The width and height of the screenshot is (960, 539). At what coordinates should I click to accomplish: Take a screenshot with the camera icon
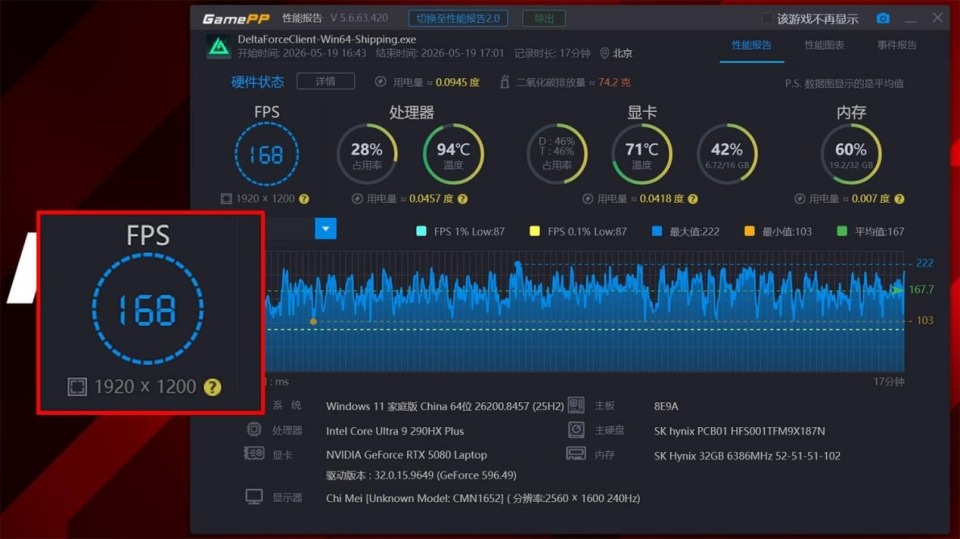pyautogui.click(x=883, y=18)
